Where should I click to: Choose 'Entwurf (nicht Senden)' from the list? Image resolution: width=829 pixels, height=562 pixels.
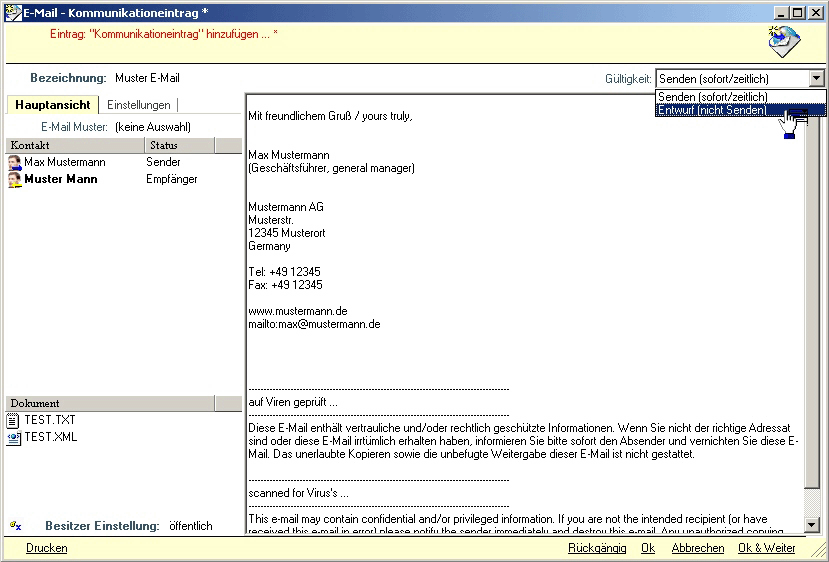click(713, 110)
